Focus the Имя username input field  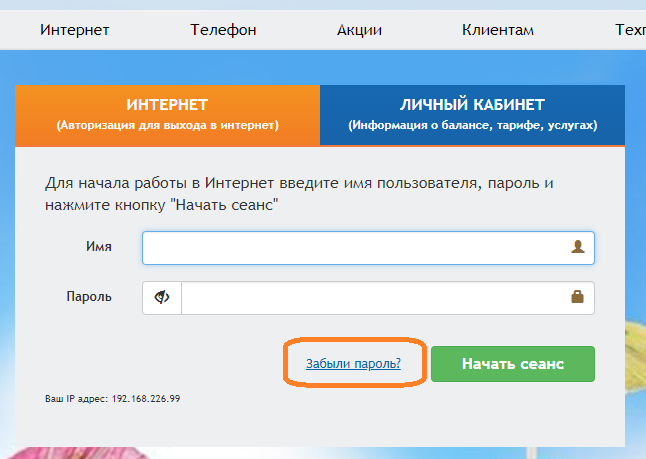(x=368, y=248)
